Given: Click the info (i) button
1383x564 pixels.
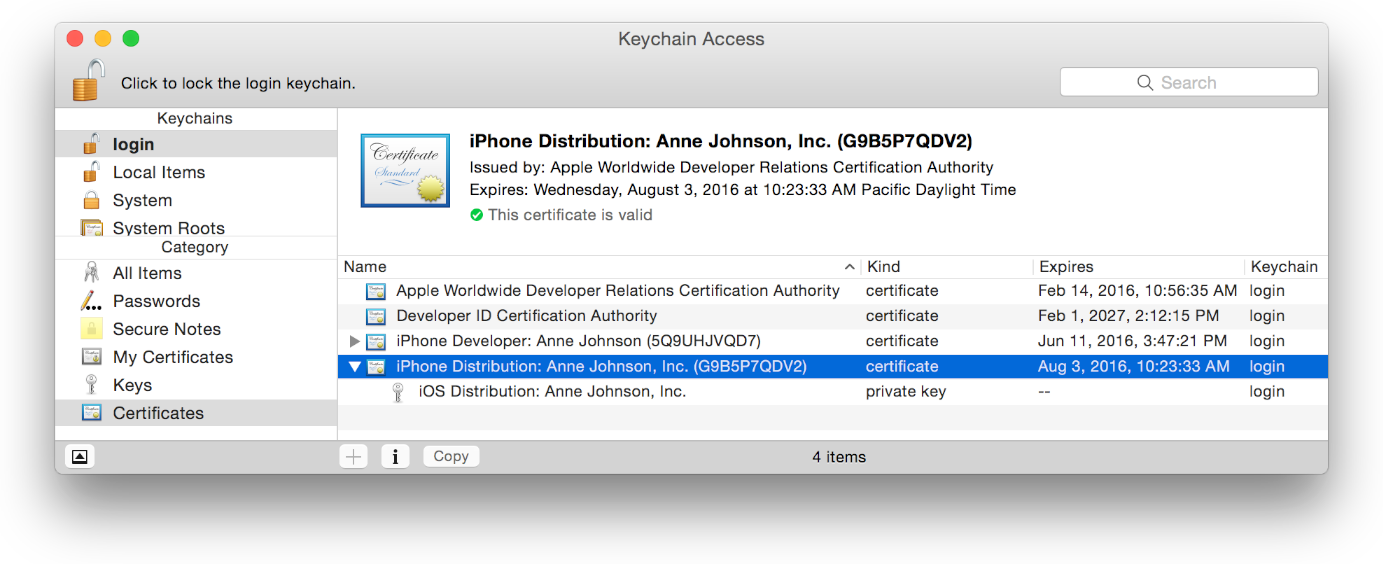Looking at the screenshot, I should click(395, 456).
